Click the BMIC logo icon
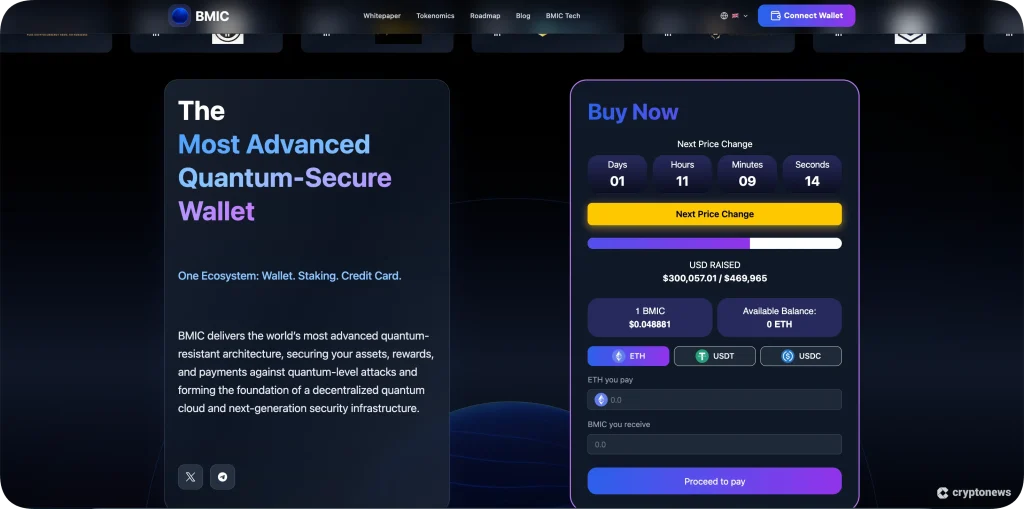 point(180,16)
